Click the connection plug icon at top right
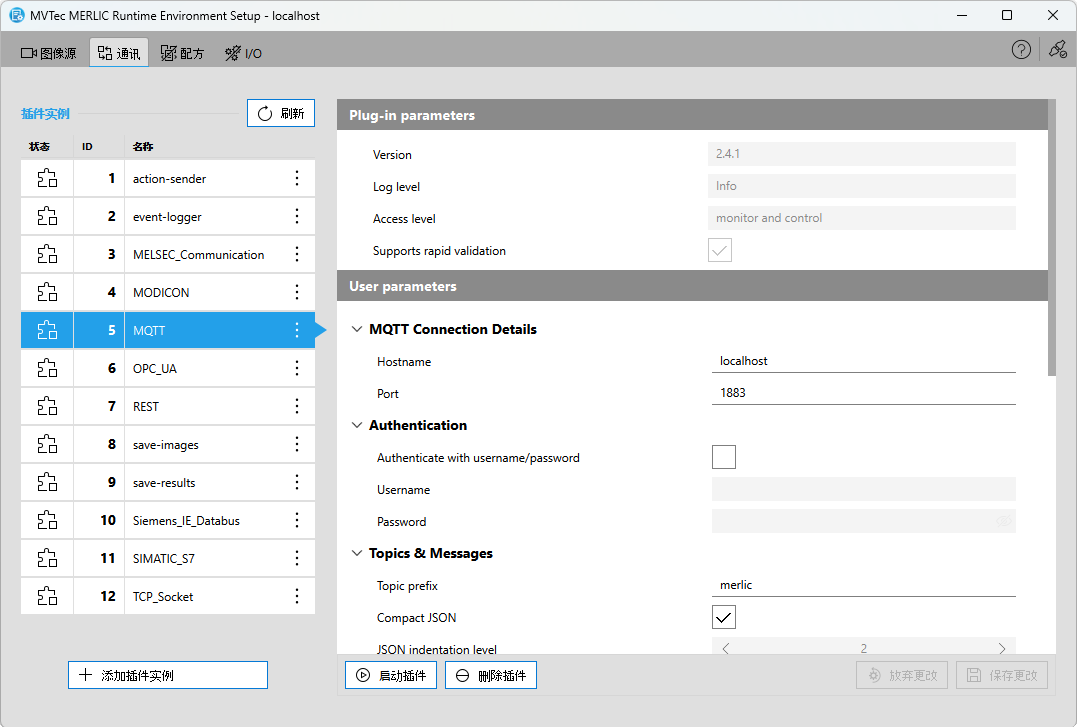The height and width of the screenshot is (727, 1077). coord(1057,50)
